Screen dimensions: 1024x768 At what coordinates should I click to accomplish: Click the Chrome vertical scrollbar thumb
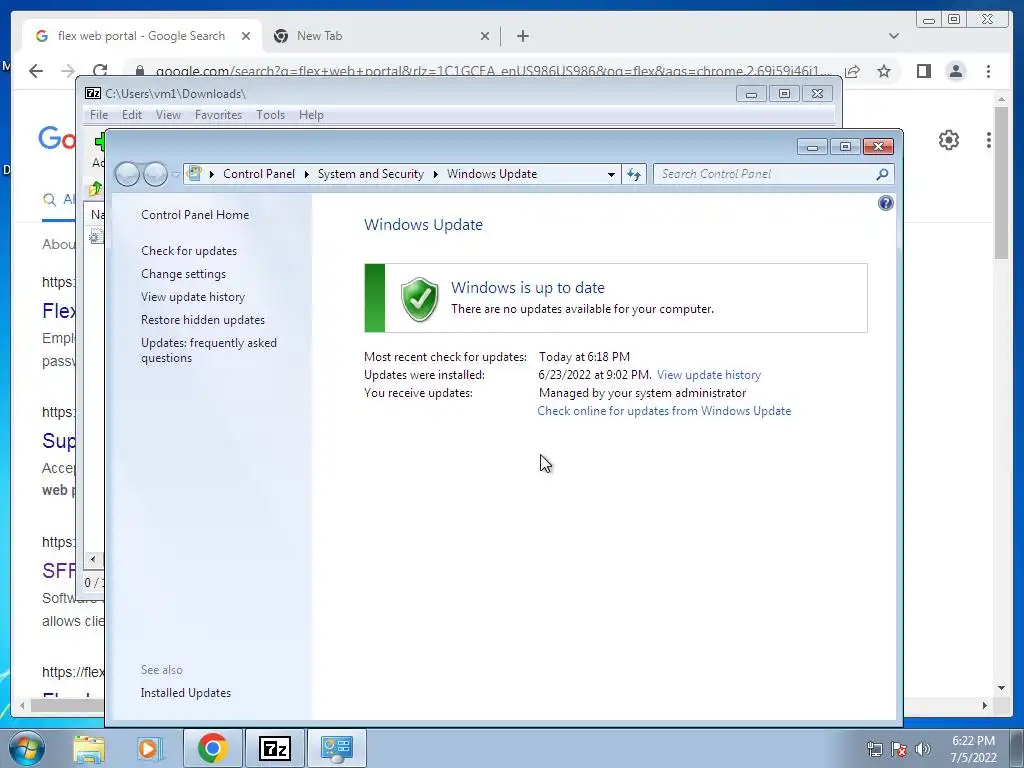click(1001, 183)
